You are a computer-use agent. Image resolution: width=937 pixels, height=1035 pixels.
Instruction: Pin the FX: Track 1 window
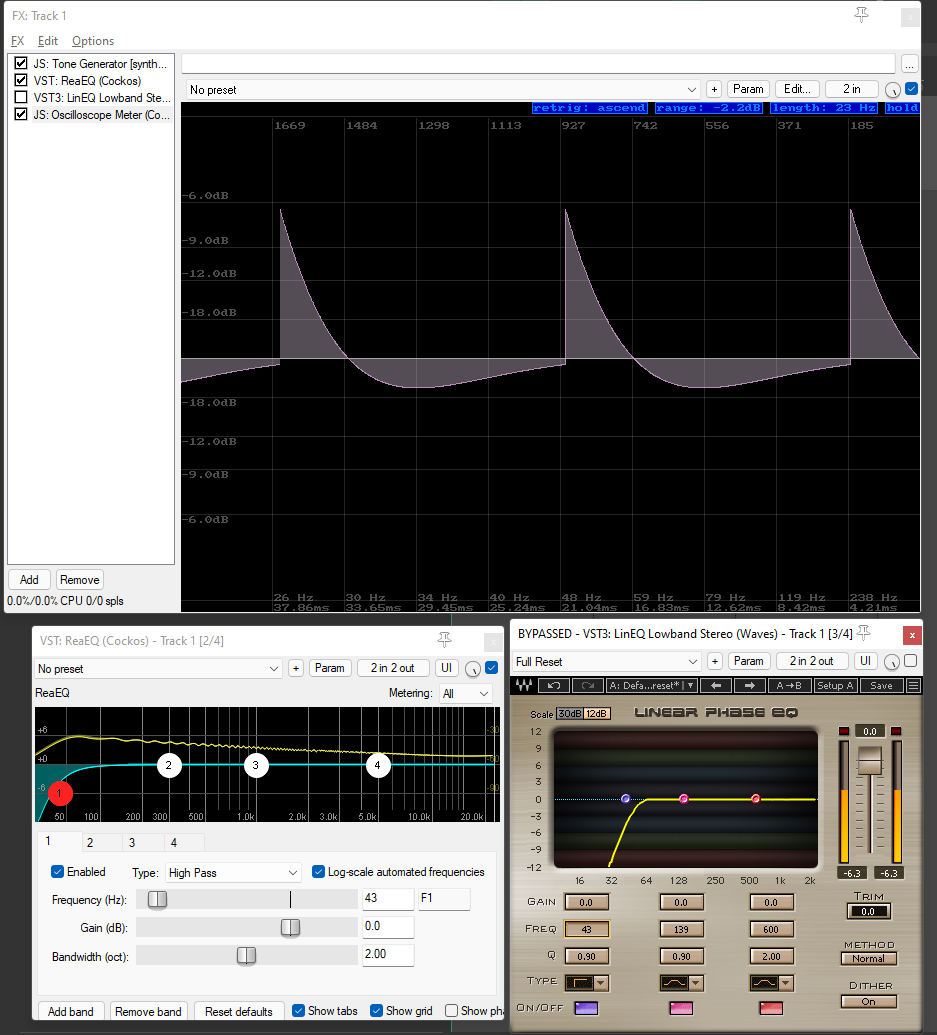tap(861, 15)
